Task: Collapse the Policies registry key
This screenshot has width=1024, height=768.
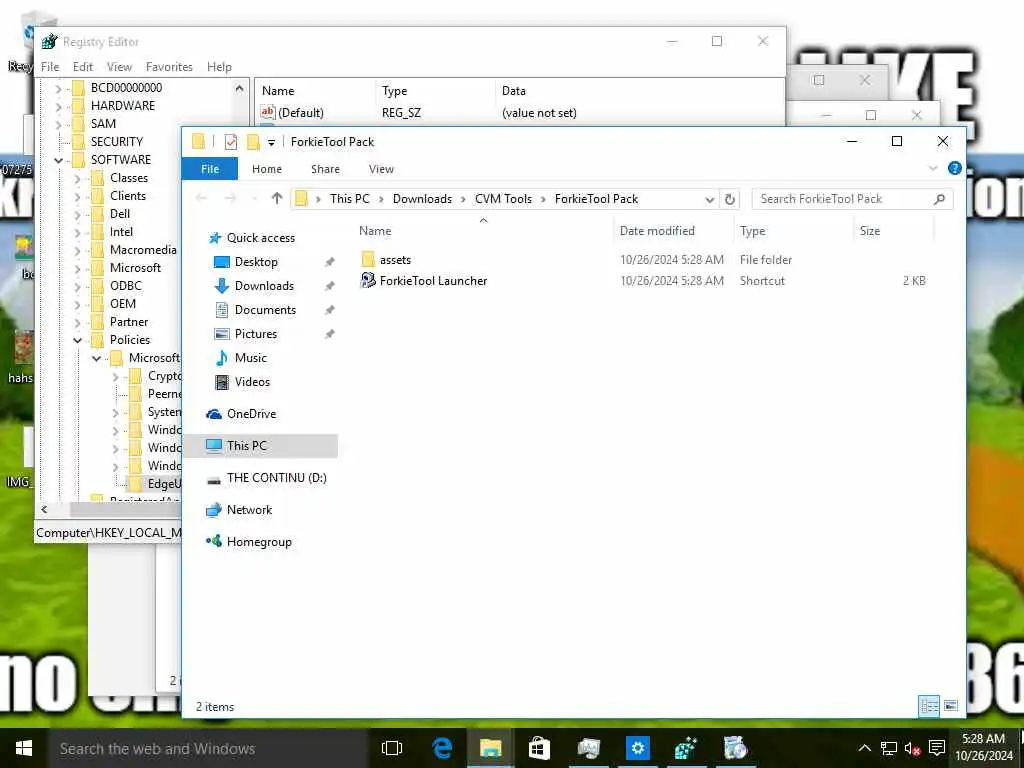Action: coord(77,340)
